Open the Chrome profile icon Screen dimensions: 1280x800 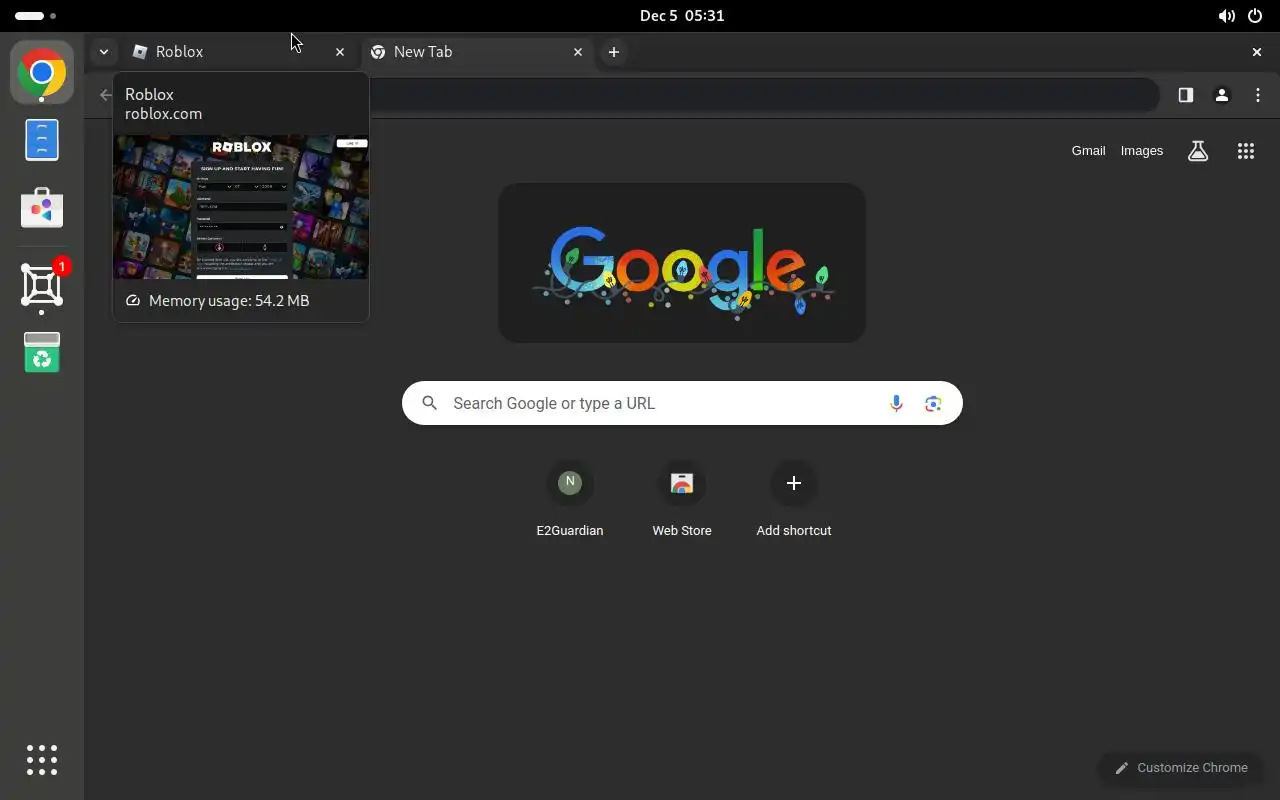pyautogui.click(x=1222, y=95)
